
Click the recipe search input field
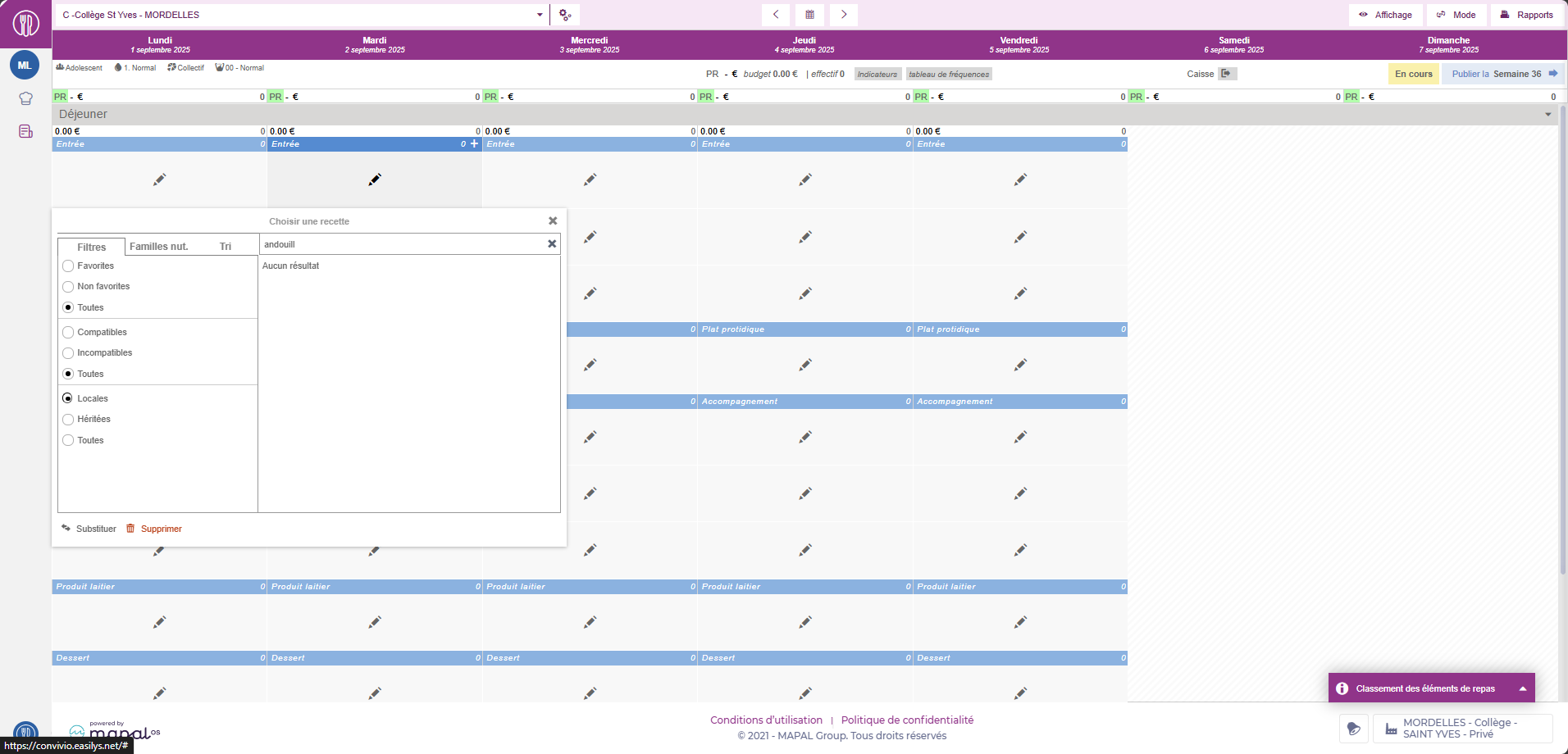click(x=403, y=244)
